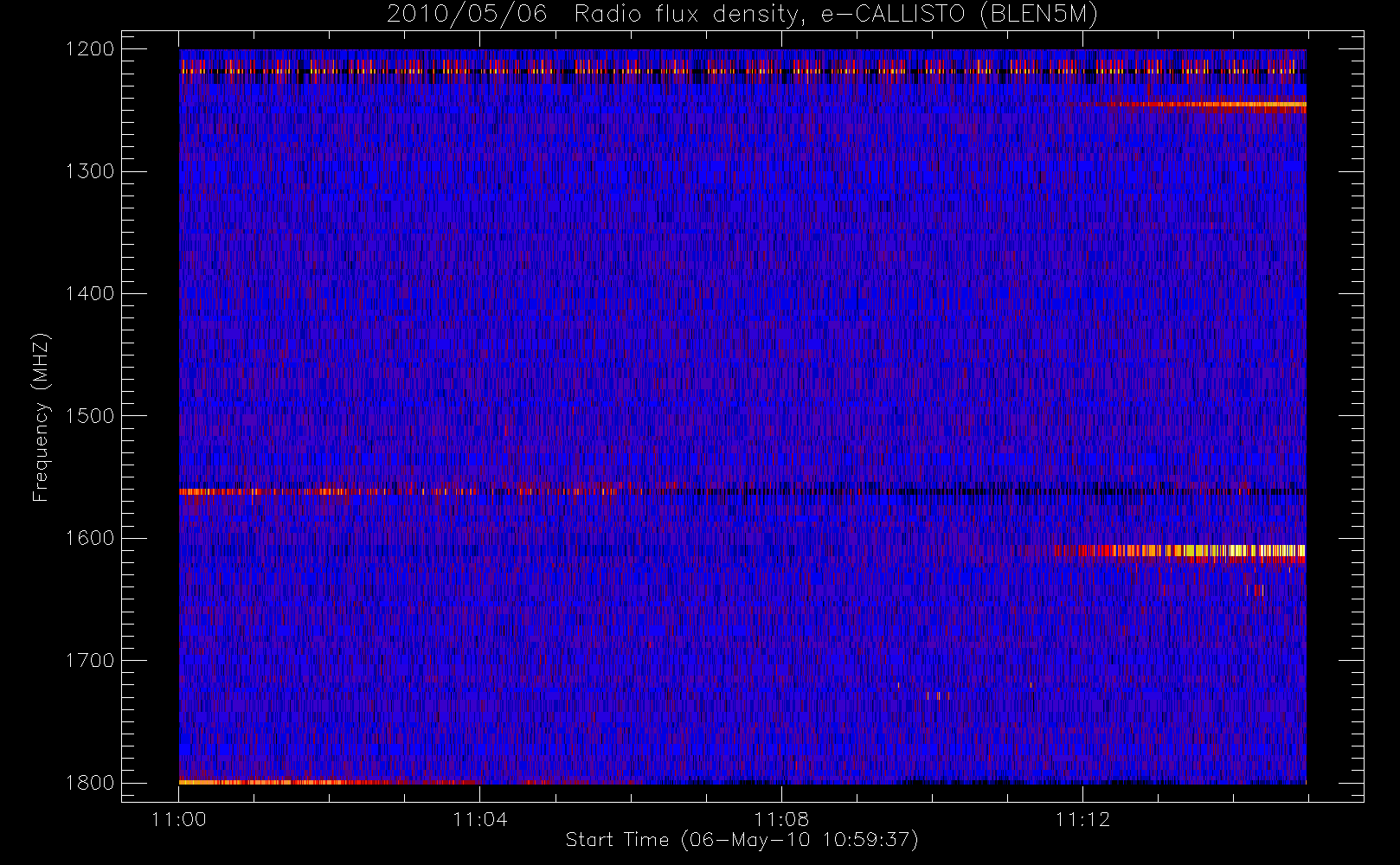Click the 1700 frequency tick label
Screen dimensions: 1400x865
tap(90, 660)
